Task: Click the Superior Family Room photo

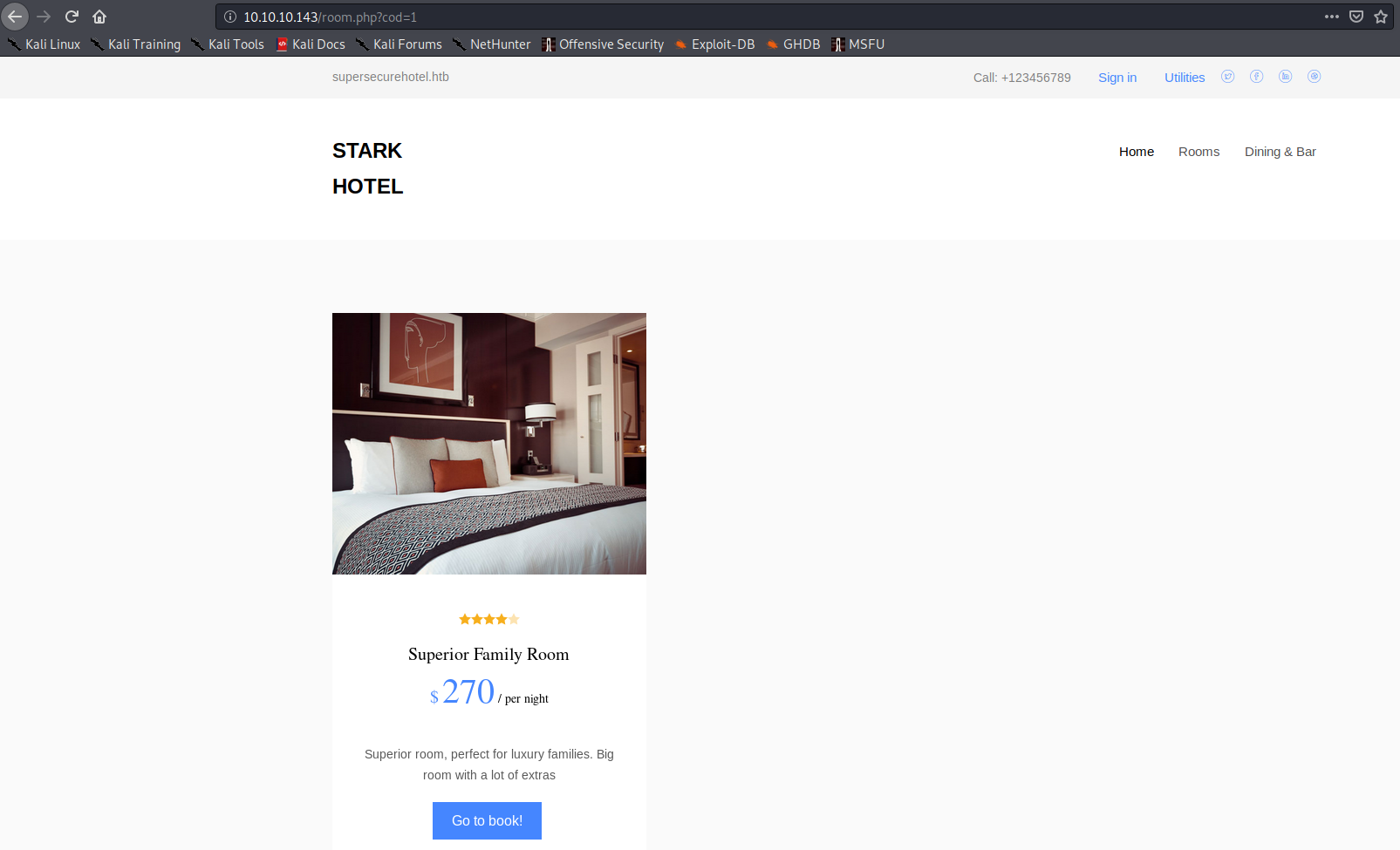Action: pos(488,443)
